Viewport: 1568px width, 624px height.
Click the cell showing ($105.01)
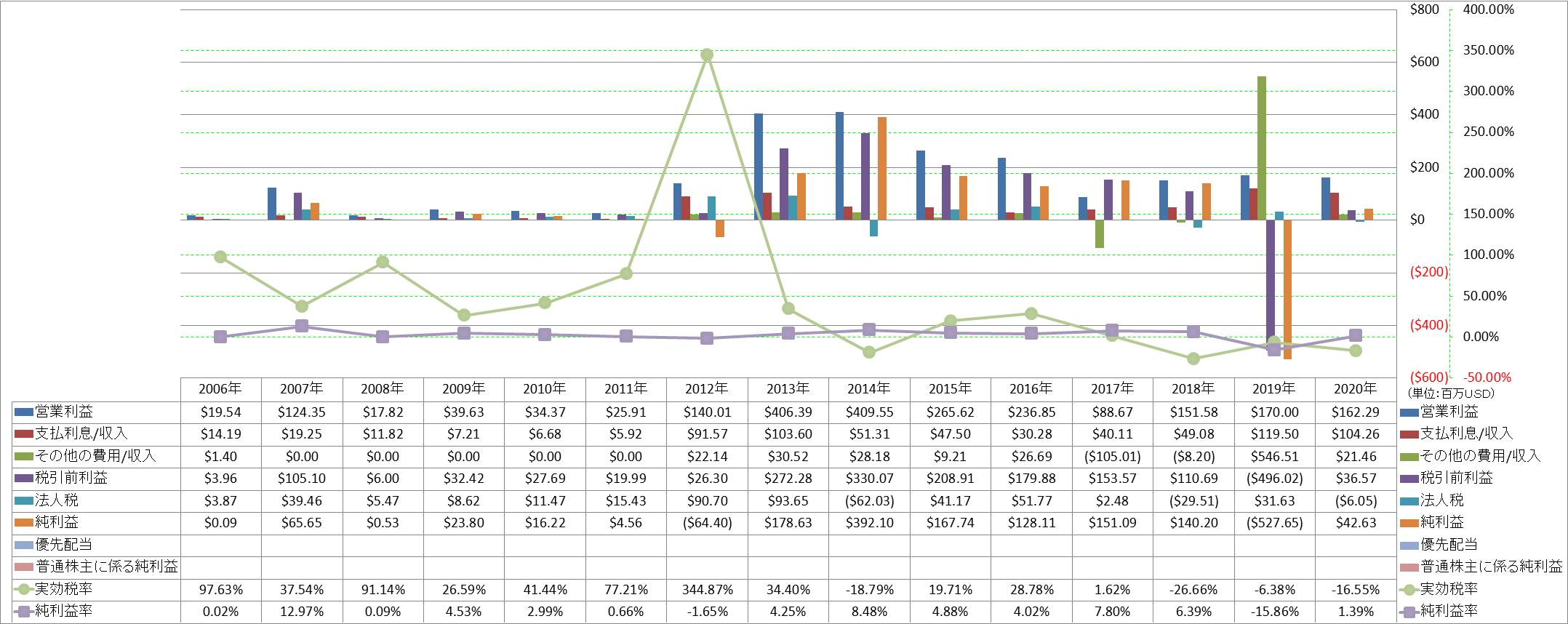(x=1112, y=457)
